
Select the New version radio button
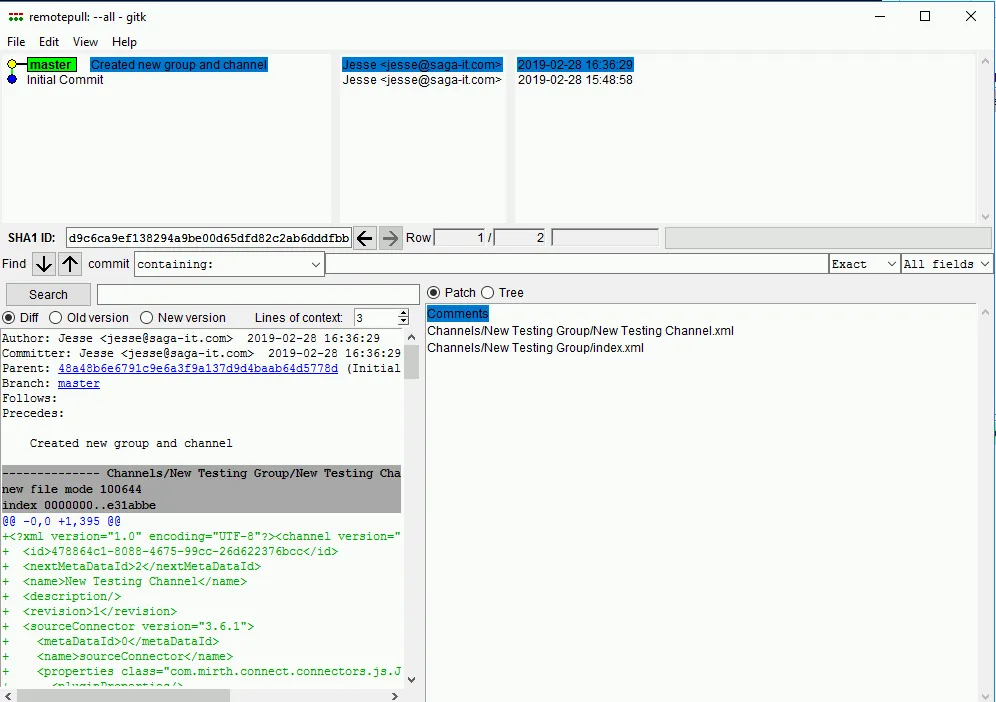pos(142,317)
